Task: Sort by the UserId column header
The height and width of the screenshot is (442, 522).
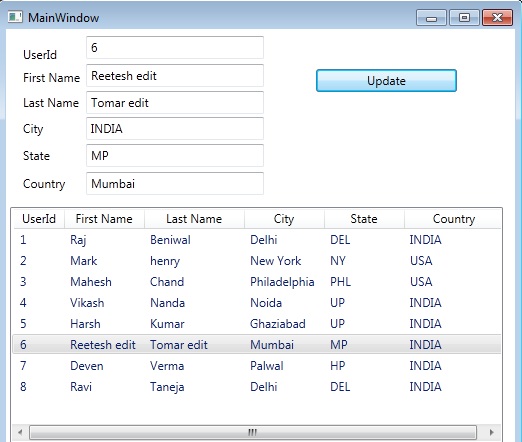Action: point(39,219)
